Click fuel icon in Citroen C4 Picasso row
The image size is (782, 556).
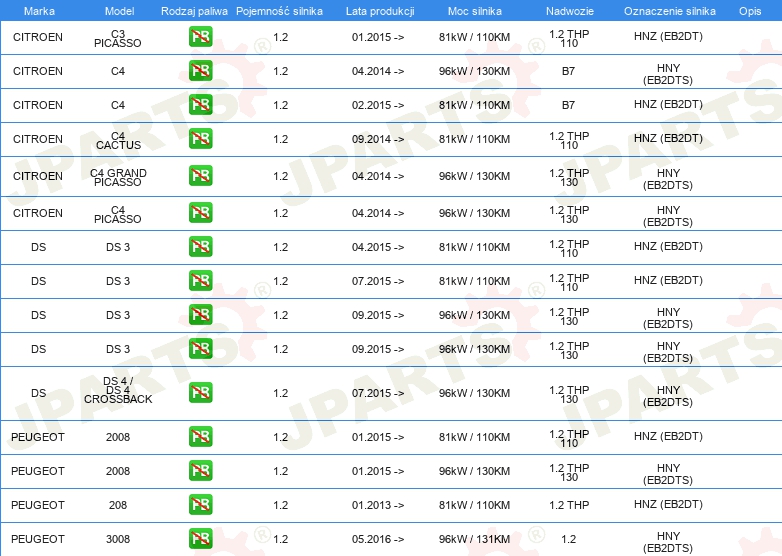(200, 213)
